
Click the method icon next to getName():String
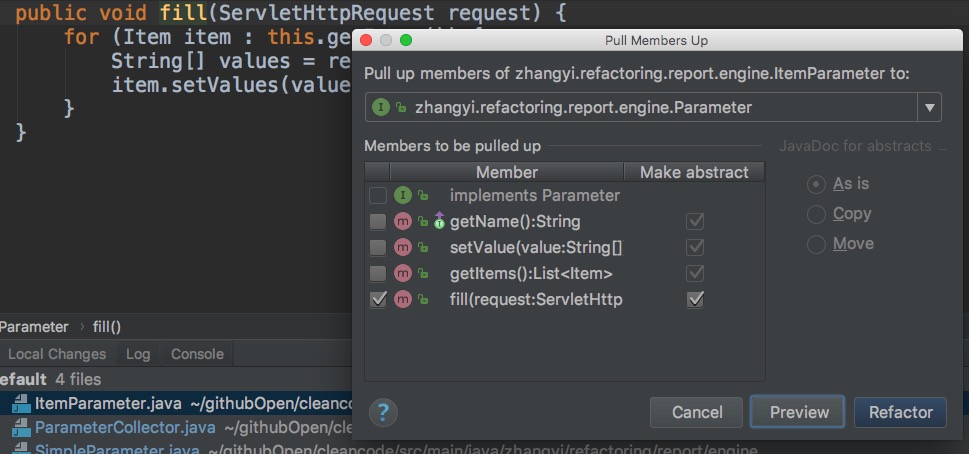click(x=403, y=221)
